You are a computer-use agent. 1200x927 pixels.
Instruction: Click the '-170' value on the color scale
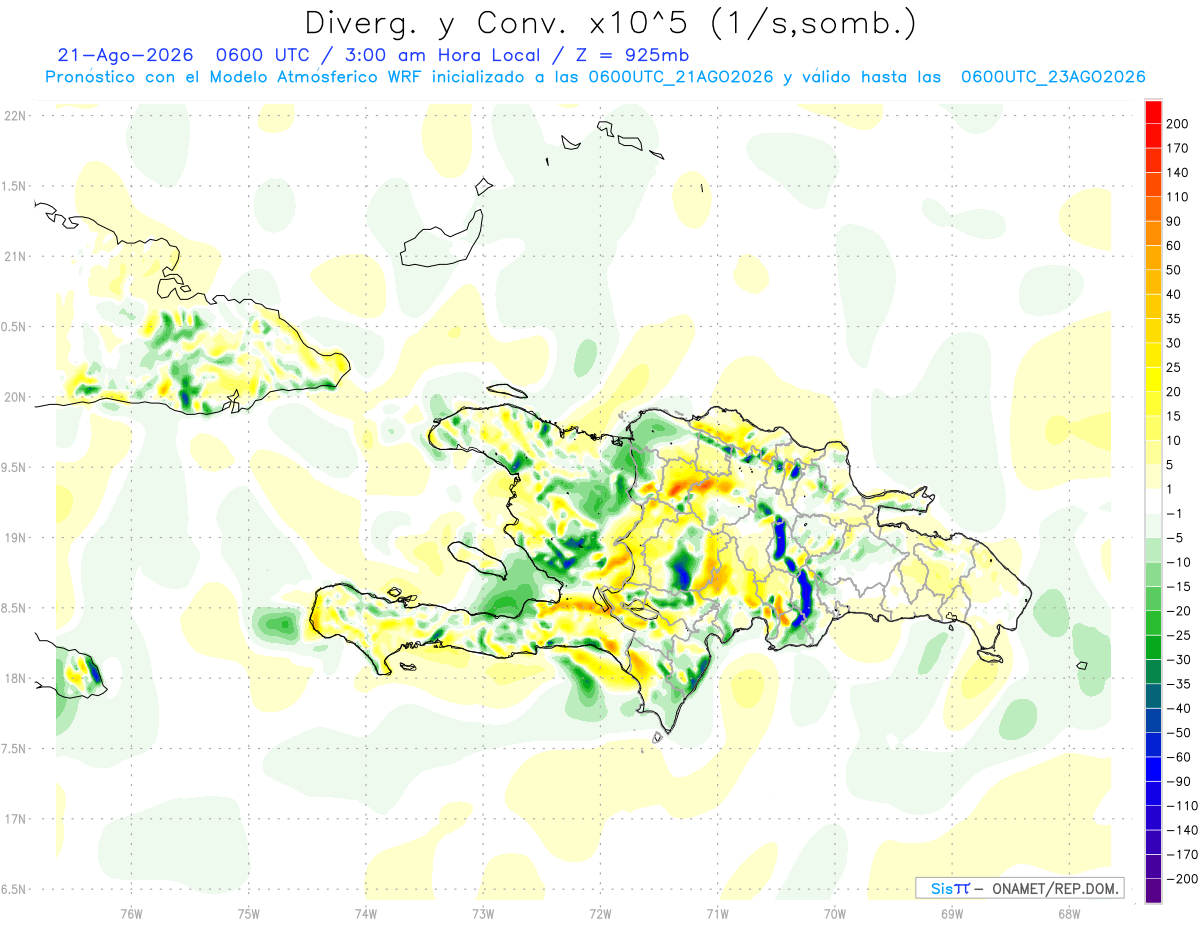(1180, 855)
